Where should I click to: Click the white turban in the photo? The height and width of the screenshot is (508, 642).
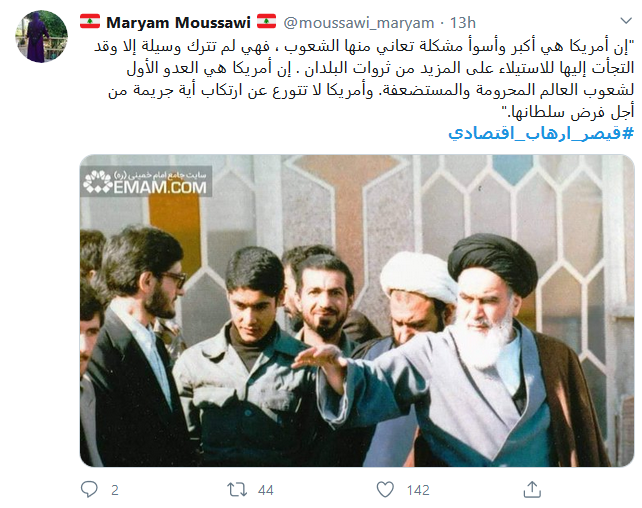[x=418, y=275]
